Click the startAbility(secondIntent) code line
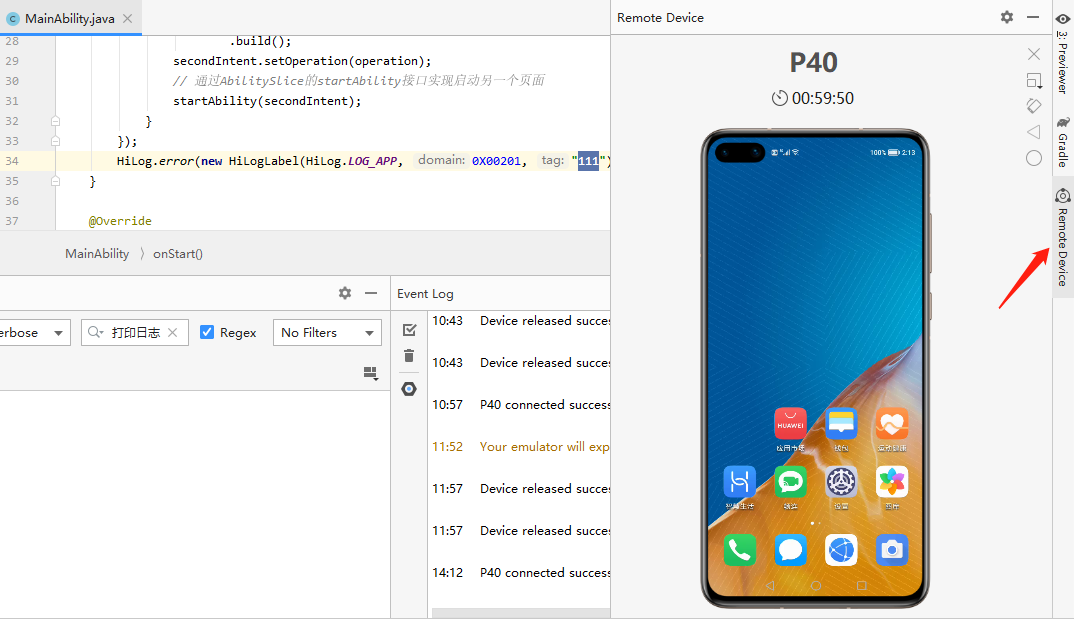The height and width of the screenshot is (619, 1074). [x=266, y=101]
